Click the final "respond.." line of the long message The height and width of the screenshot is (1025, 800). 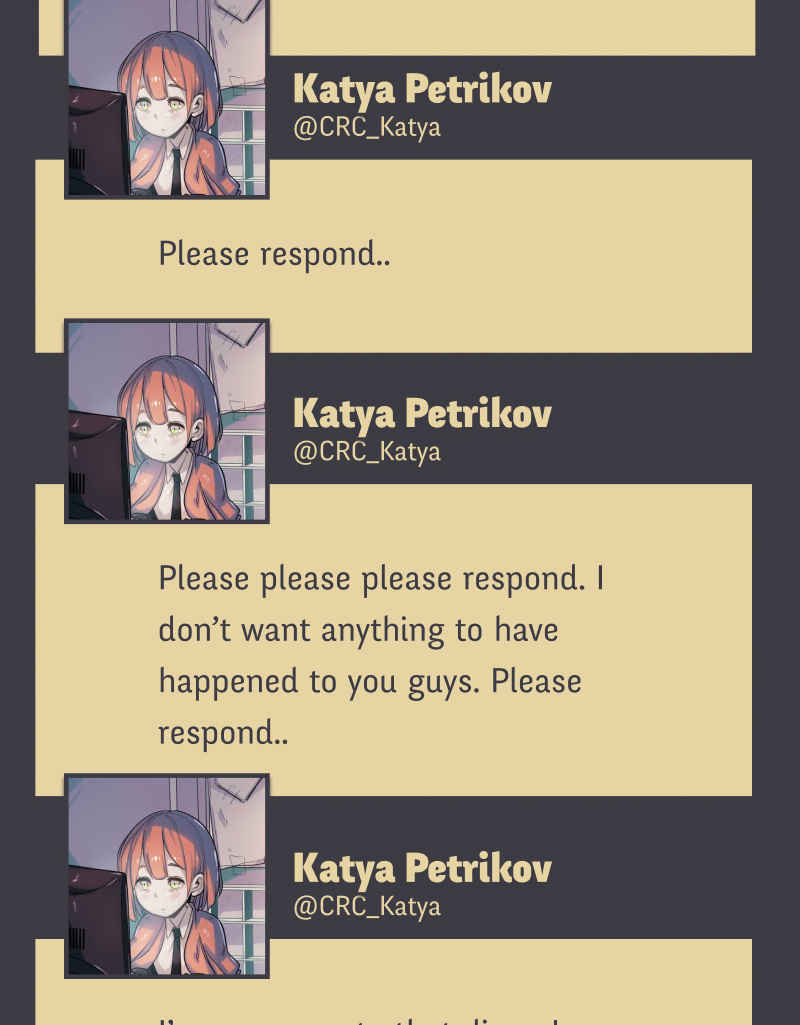pyautogui.click(x=223, y=734)
